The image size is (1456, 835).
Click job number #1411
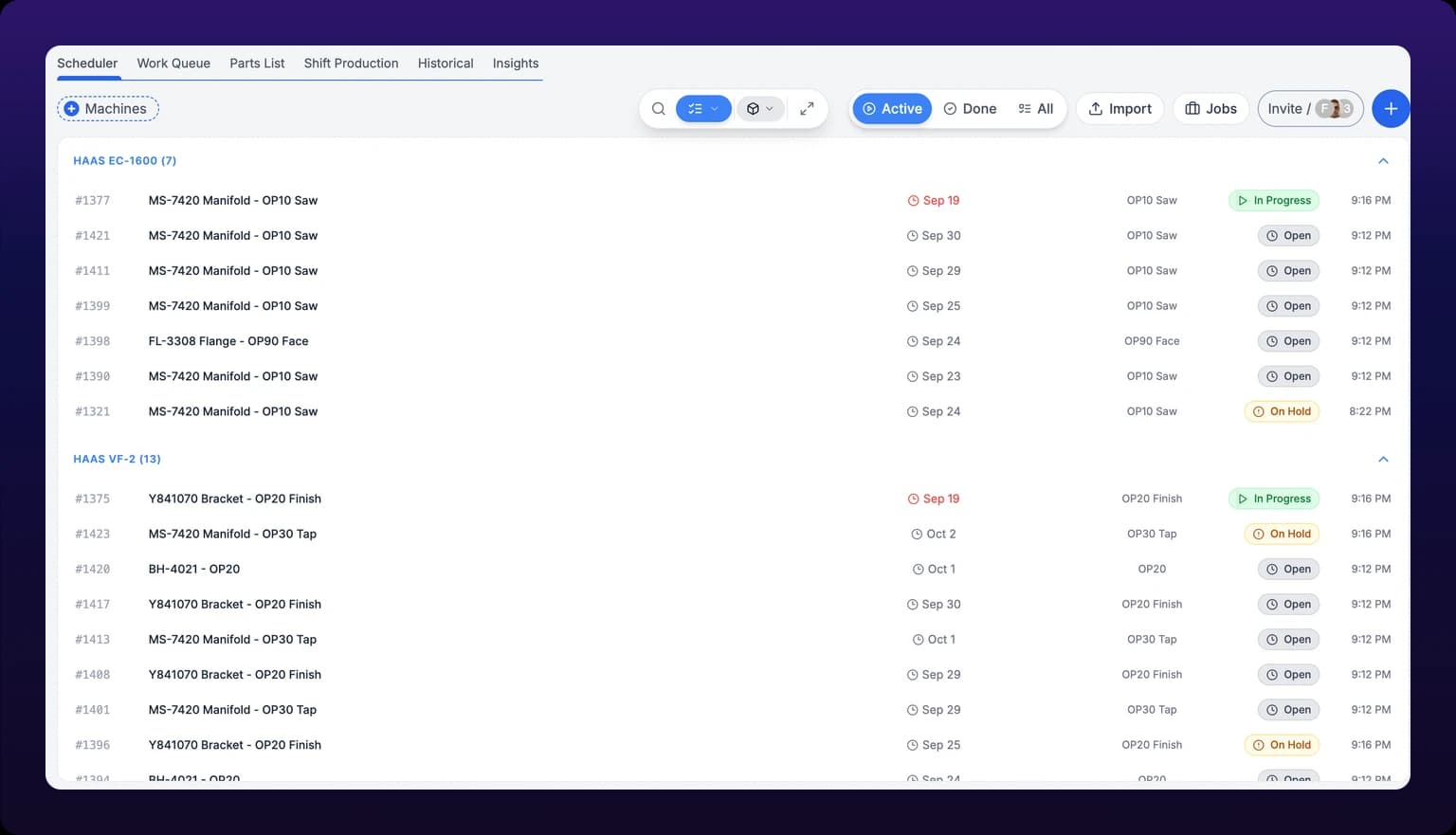pyautogui.click(x=93, y=271)
